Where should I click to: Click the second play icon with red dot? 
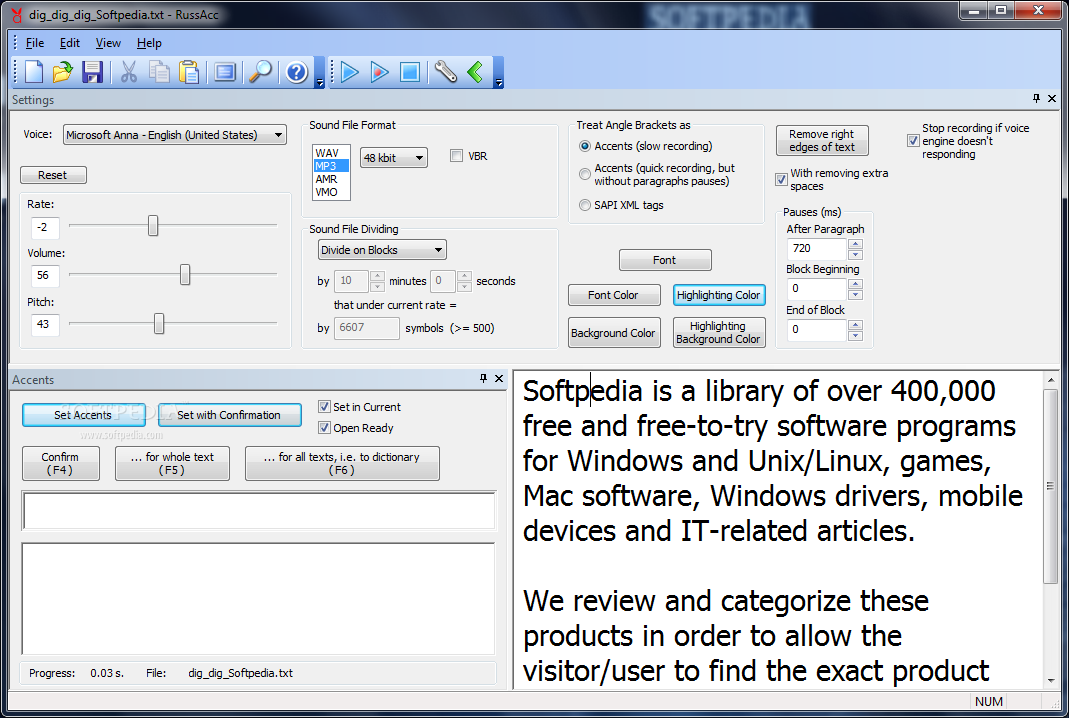click(380, 72)
